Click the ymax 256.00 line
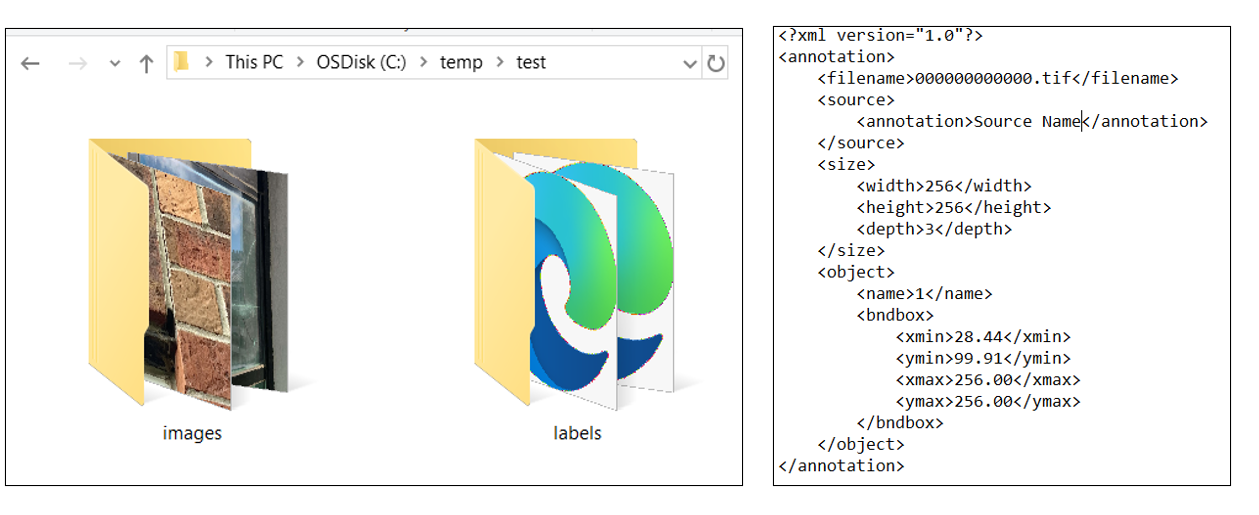 pos(987,402)
